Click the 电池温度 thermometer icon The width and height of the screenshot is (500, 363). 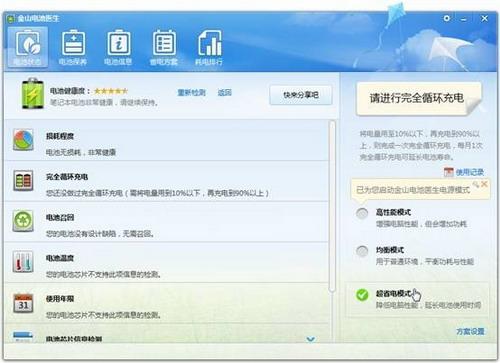tap(23, 262)
